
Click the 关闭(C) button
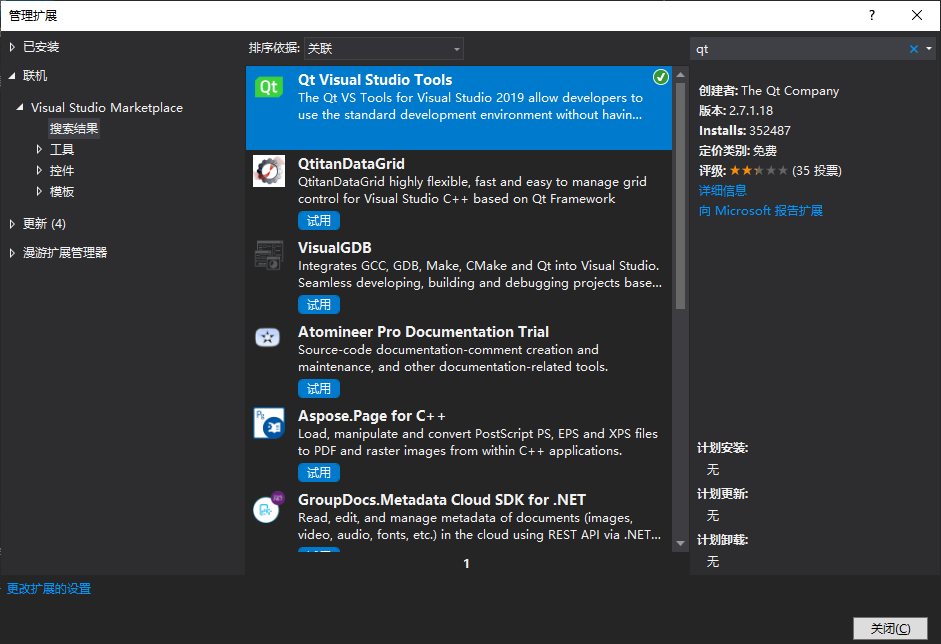890,628
